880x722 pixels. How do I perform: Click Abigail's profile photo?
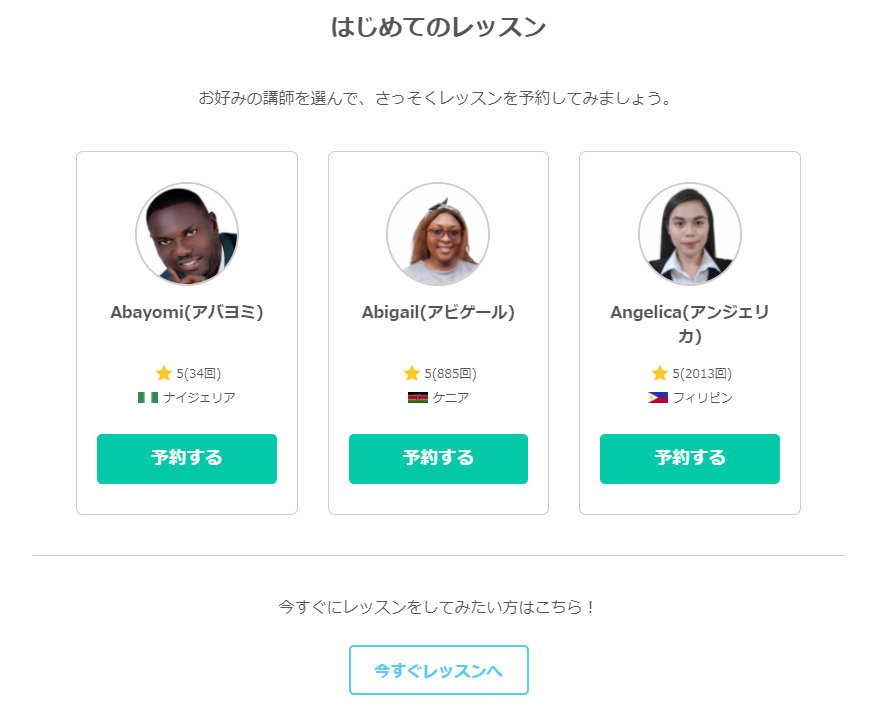point(438,234)
